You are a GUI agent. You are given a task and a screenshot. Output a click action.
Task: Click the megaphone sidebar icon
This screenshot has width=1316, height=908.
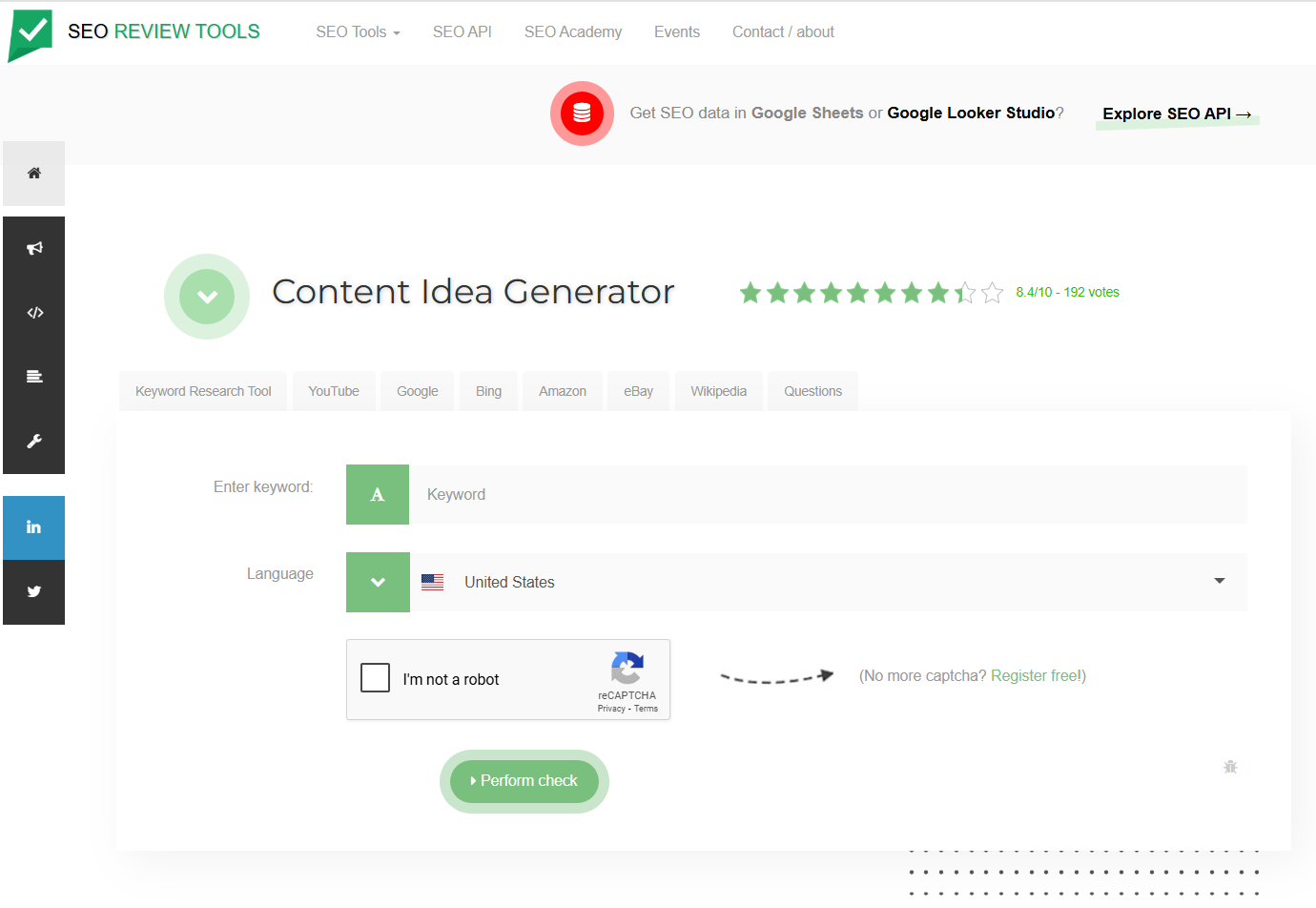pos(34,248)
